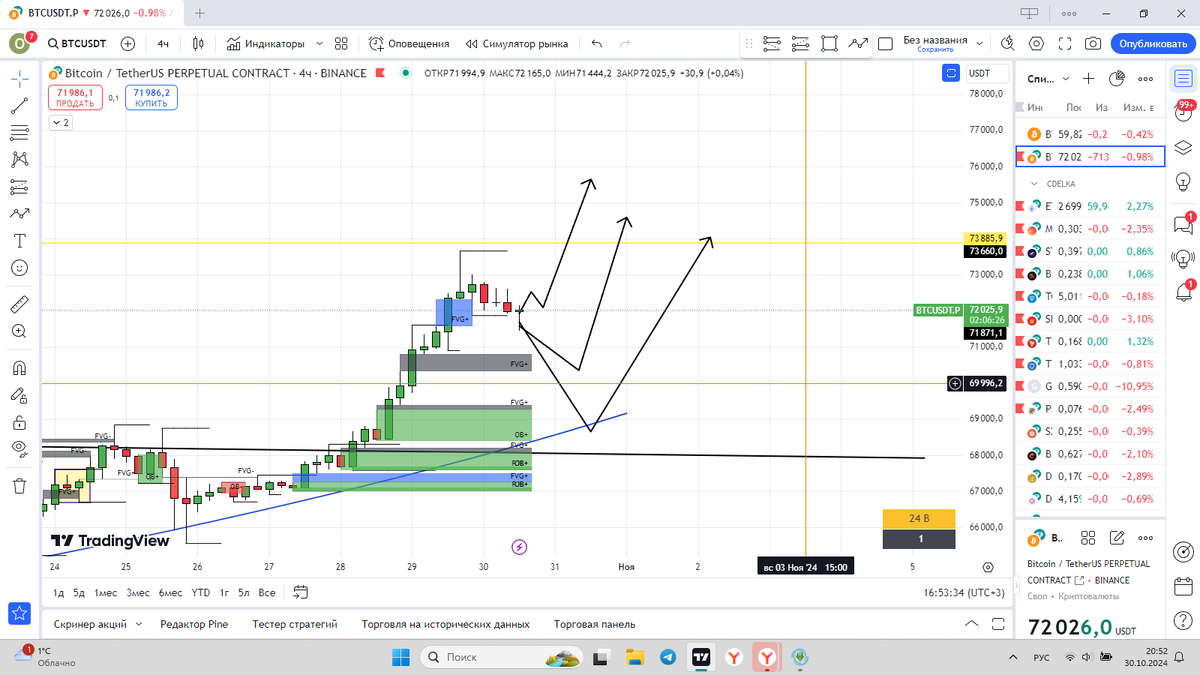Select layout checkbox beside Без названия

[x=885, y=44]
